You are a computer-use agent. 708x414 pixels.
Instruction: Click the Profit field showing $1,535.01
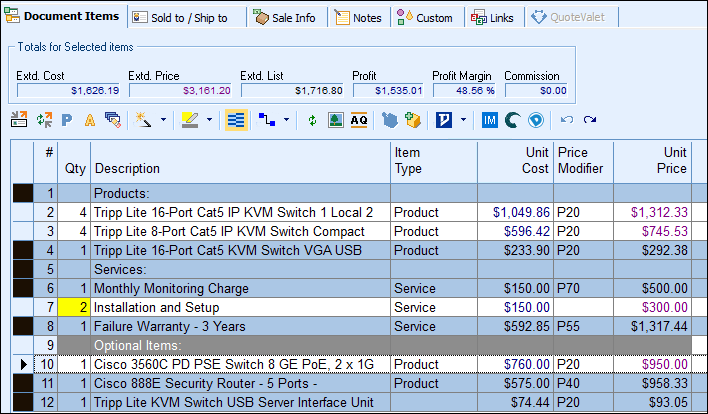[x=388, y=91]
